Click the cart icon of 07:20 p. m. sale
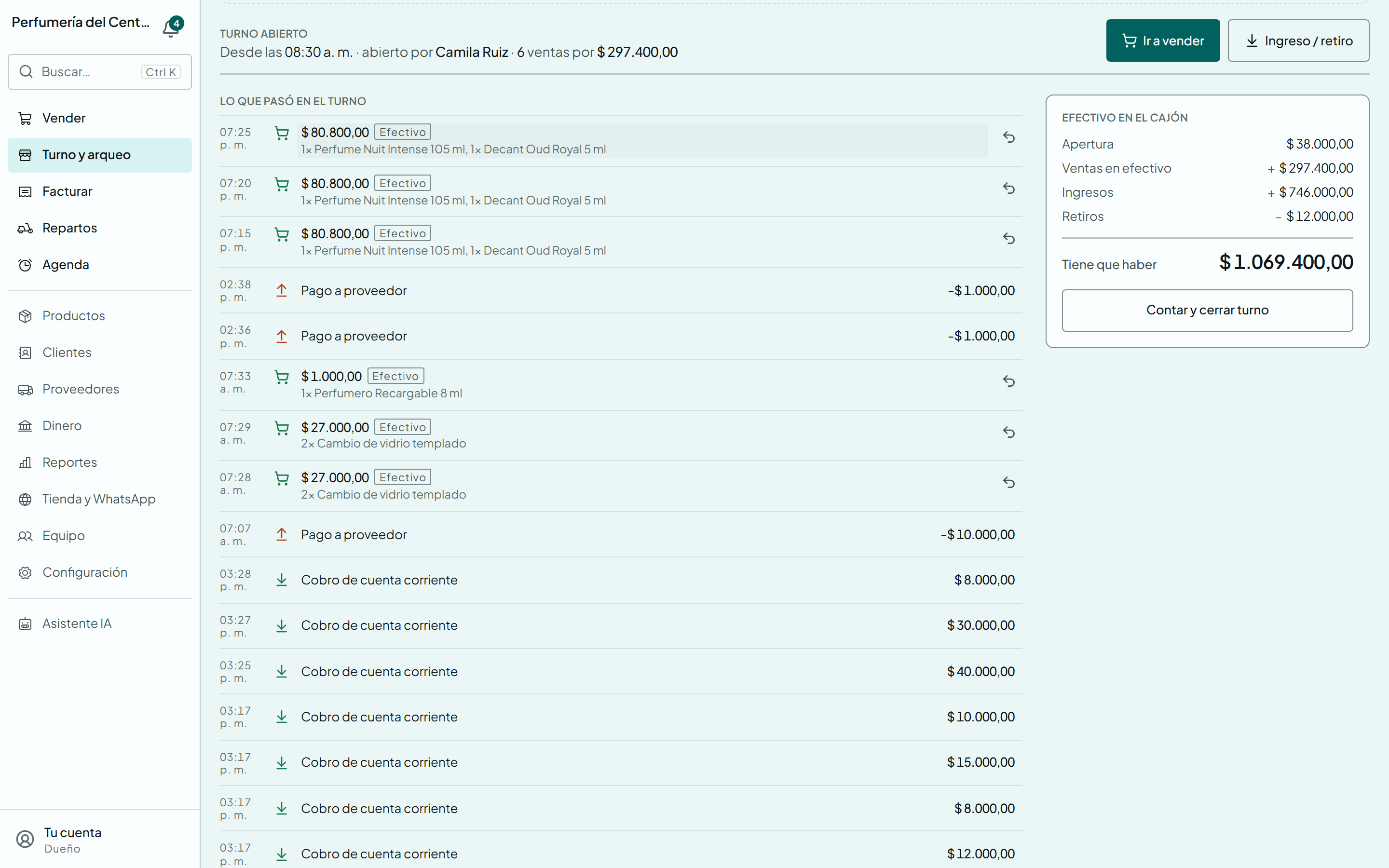The height and width of the screenshot is (868, 1389). pyautogui.click(x=282, y=185)
